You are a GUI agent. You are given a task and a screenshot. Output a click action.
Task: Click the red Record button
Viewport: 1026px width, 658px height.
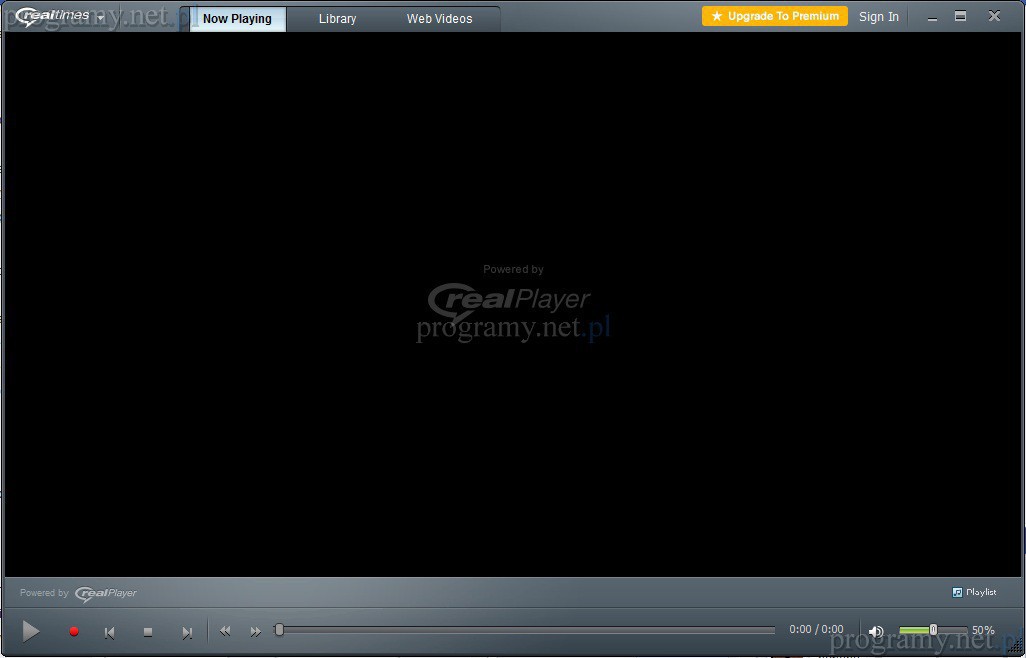click(74, 632)
